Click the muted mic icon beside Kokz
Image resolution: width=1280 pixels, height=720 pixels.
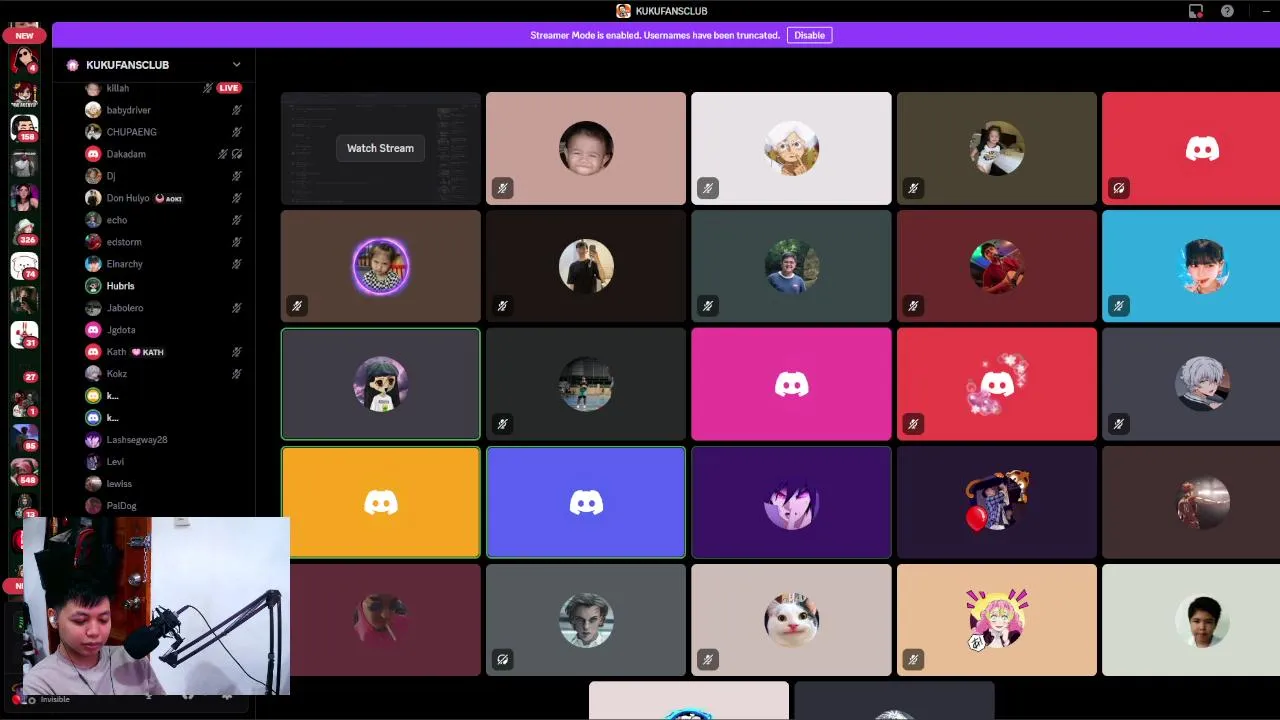237,374
